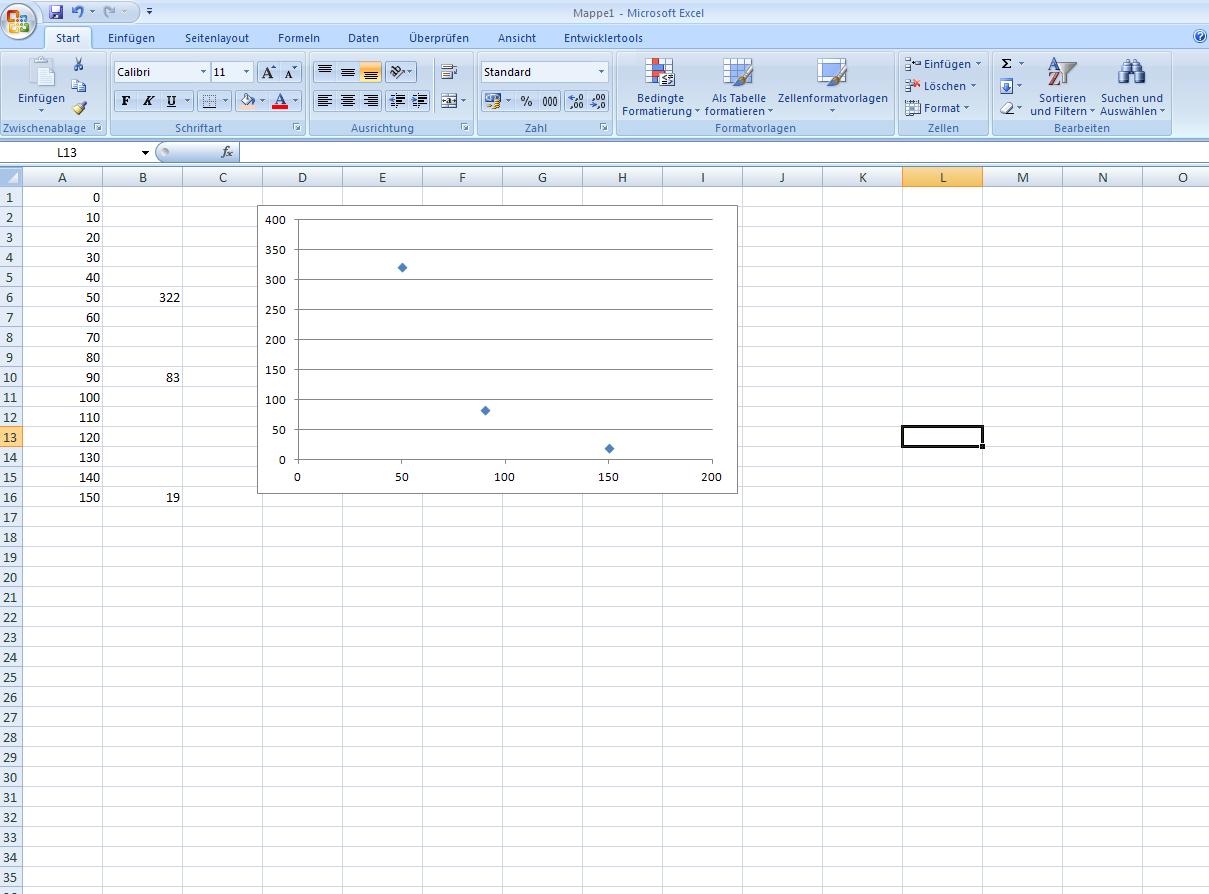Click the AutoSum sigma icon
The width and height of the screenshot is (1209, 894).
[x=1007, y=64]
